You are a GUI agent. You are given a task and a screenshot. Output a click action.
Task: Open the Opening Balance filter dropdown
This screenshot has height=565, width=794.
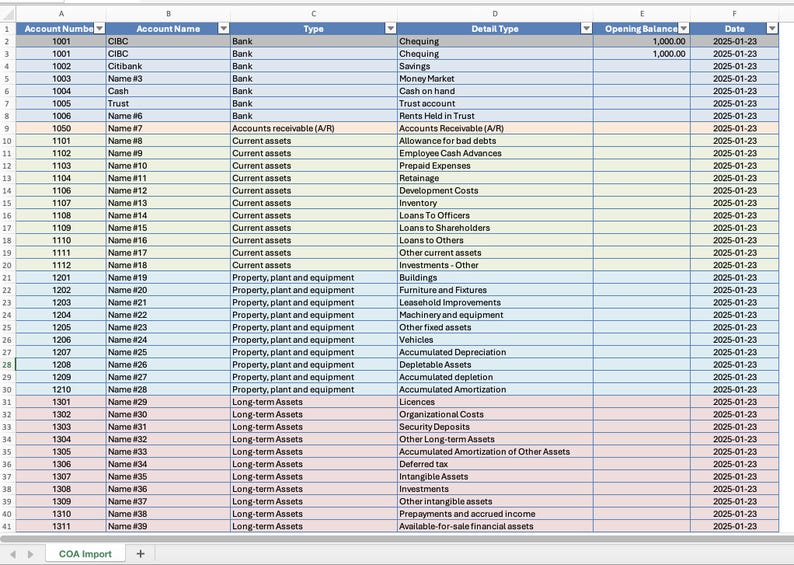(684, 29)
